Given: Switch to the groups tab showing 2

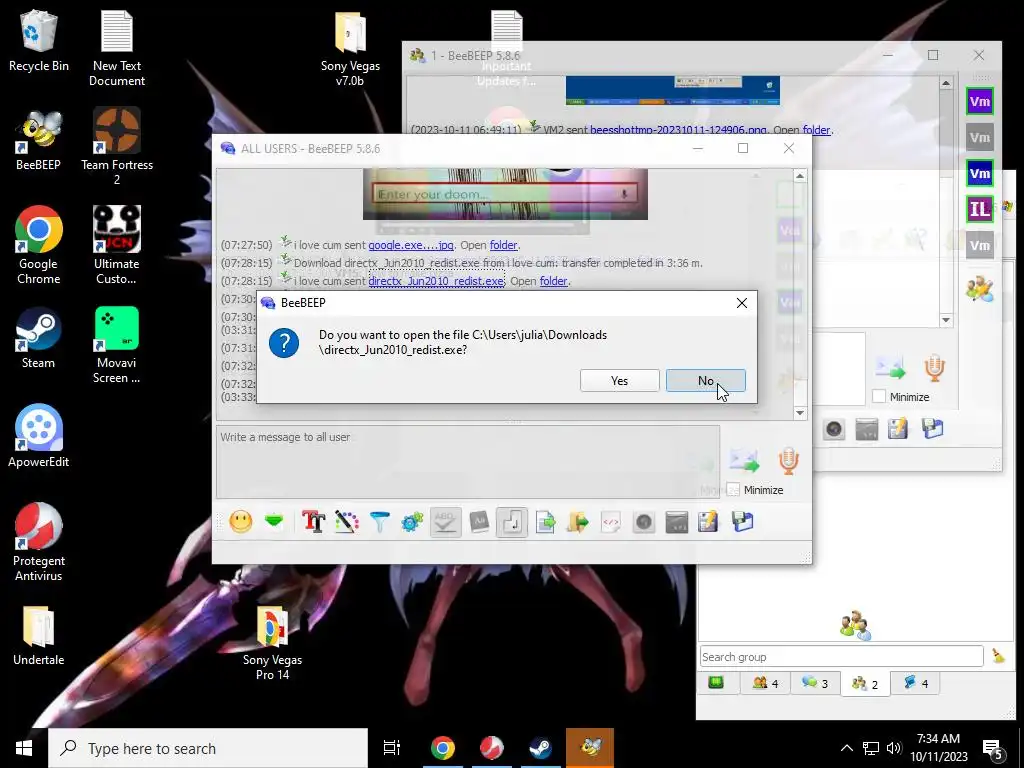Looking at the screenshot, I should (x=865, y=683).
